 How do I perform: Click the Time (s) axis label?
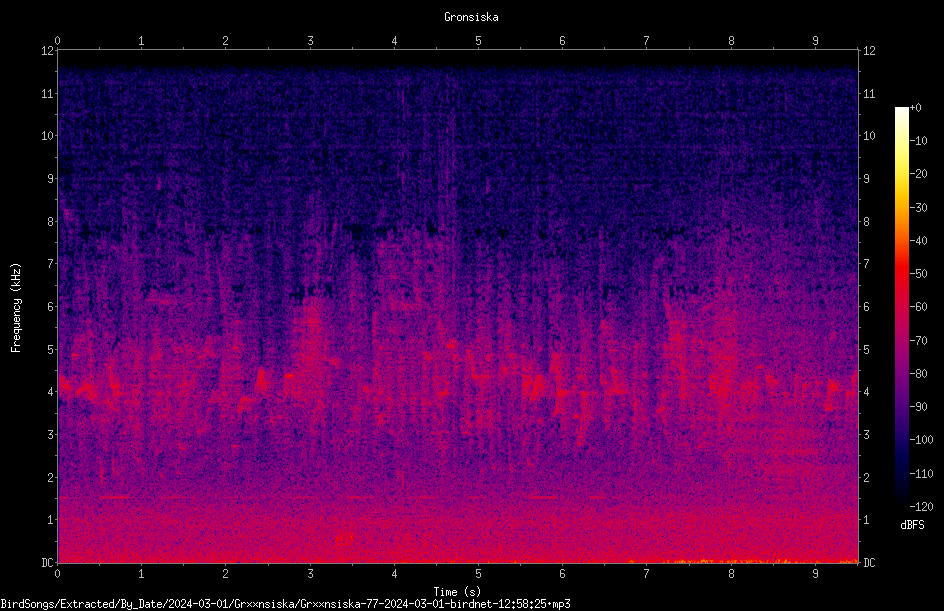click(x=457, y=592)
